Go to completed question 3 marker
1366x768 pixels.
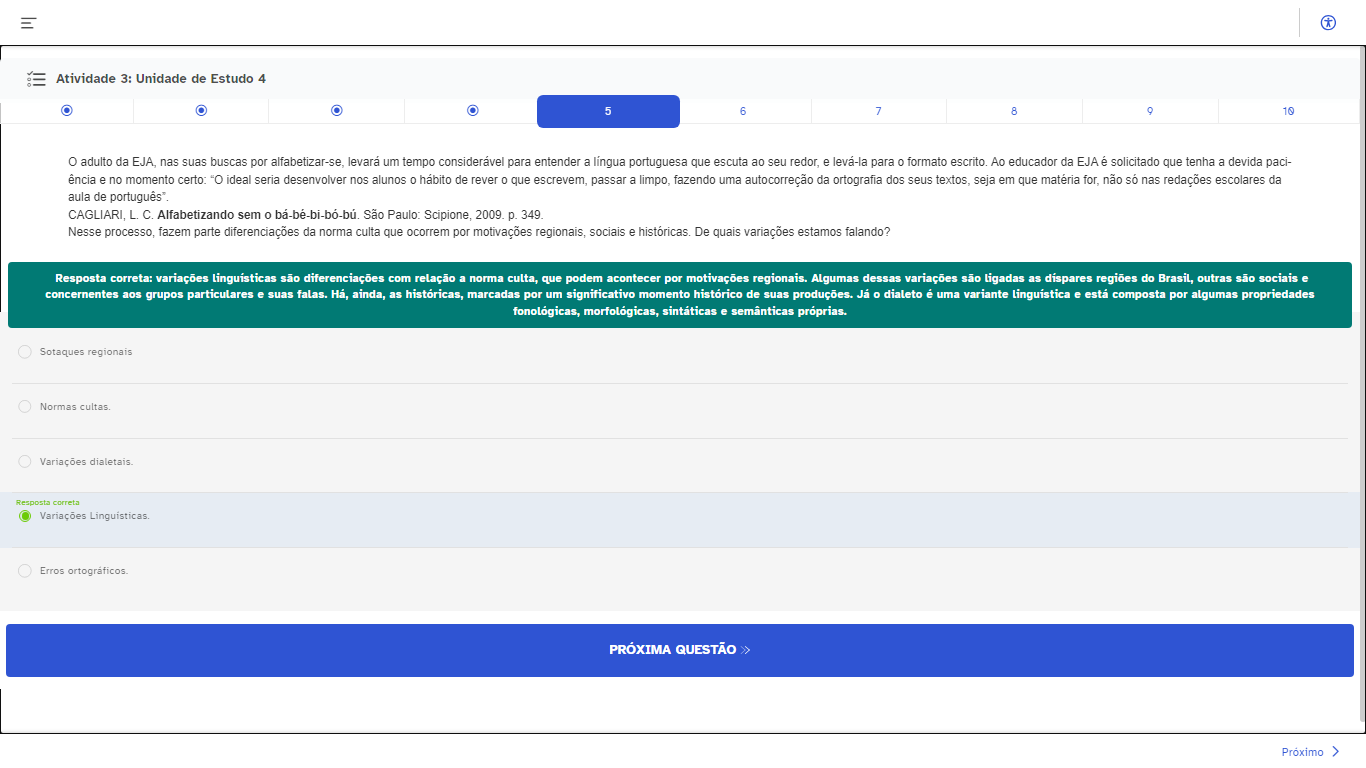(337, 110)
